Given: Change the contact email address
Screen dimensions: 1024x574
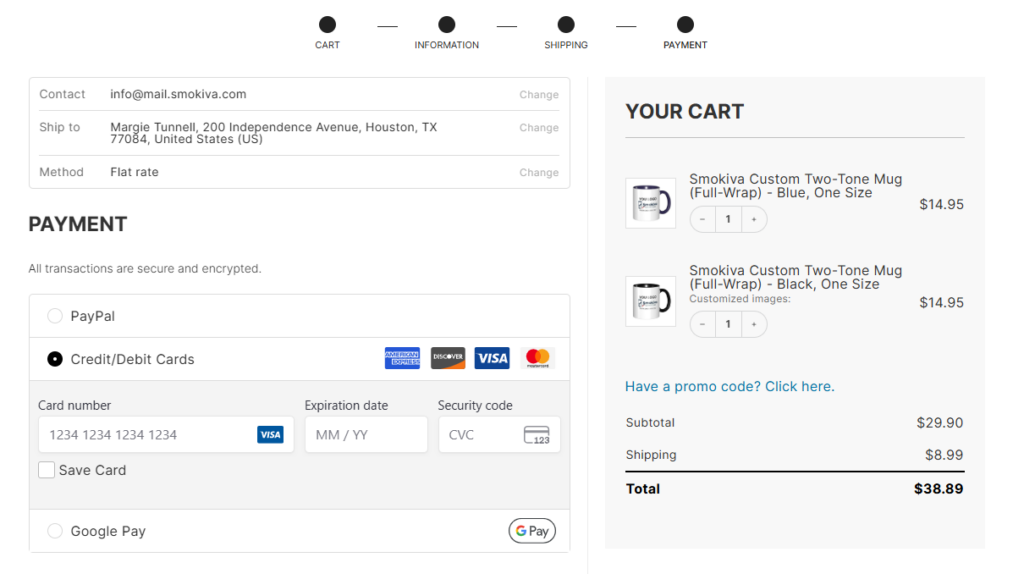Looking at the screenshot, I should pyautogui.click(x=538, y=95).
